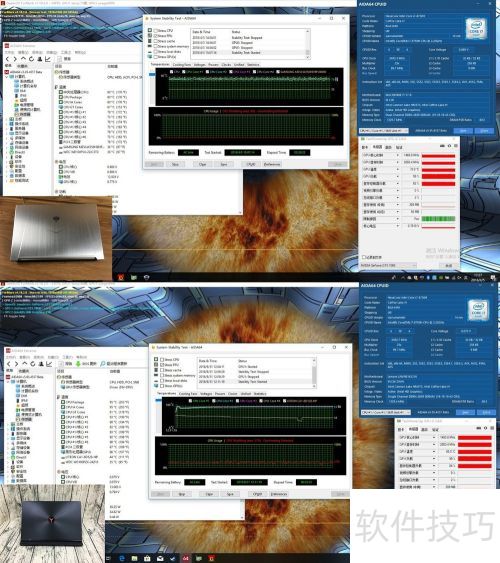This screenshot has height=563, width=500.
Task: Click graph range slider in lower Stability Test
Action: click(158, 400)
